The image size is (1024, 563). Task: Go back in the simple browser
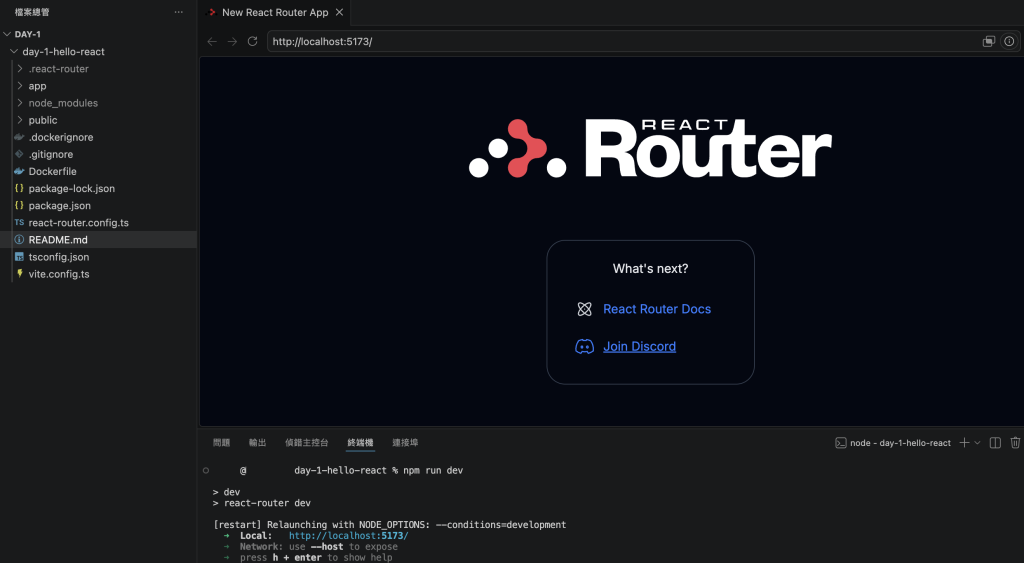[x=212, y=41]
